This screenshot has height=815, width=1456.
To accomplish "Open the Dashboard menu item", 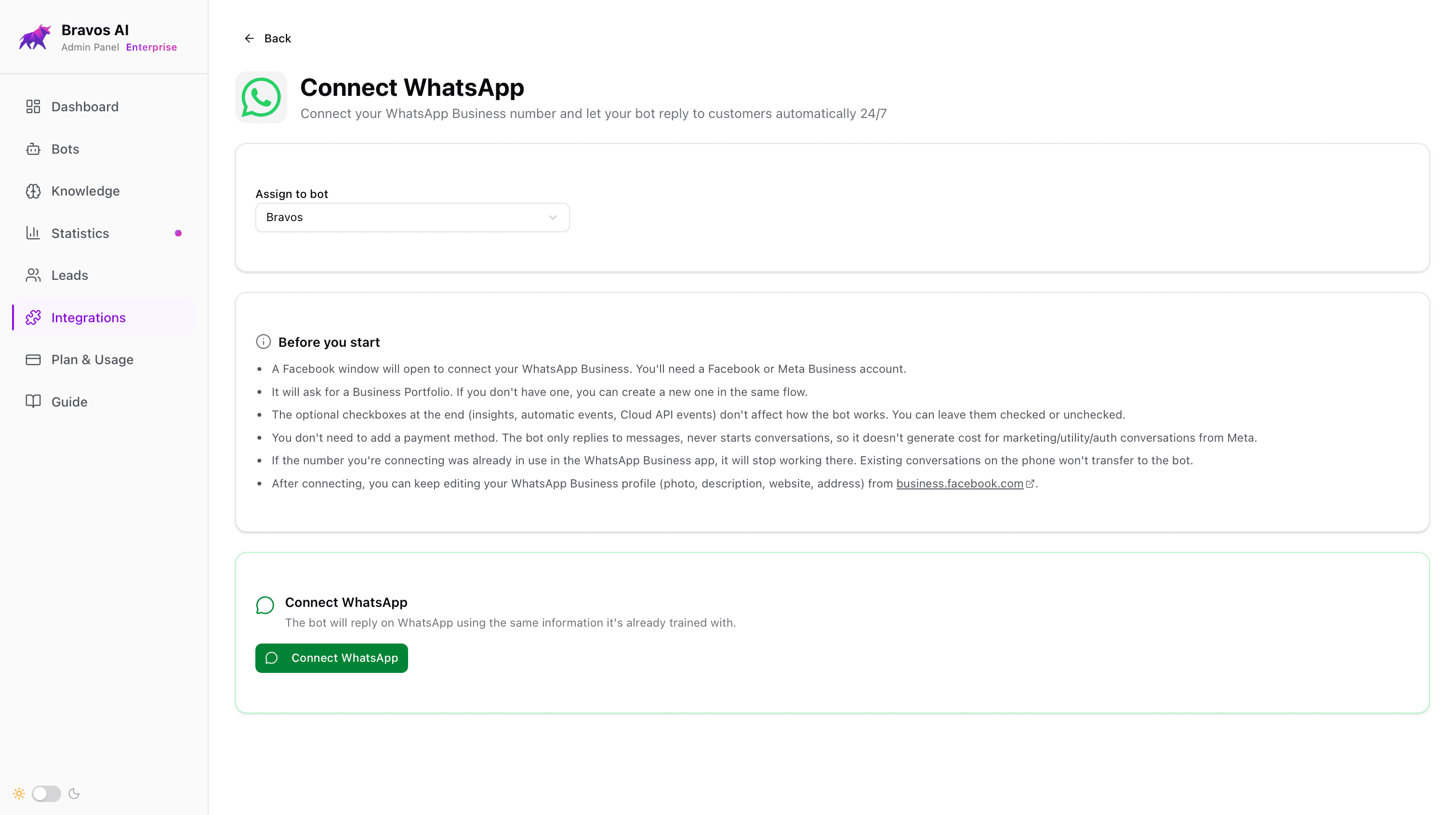I will (104, 106).
